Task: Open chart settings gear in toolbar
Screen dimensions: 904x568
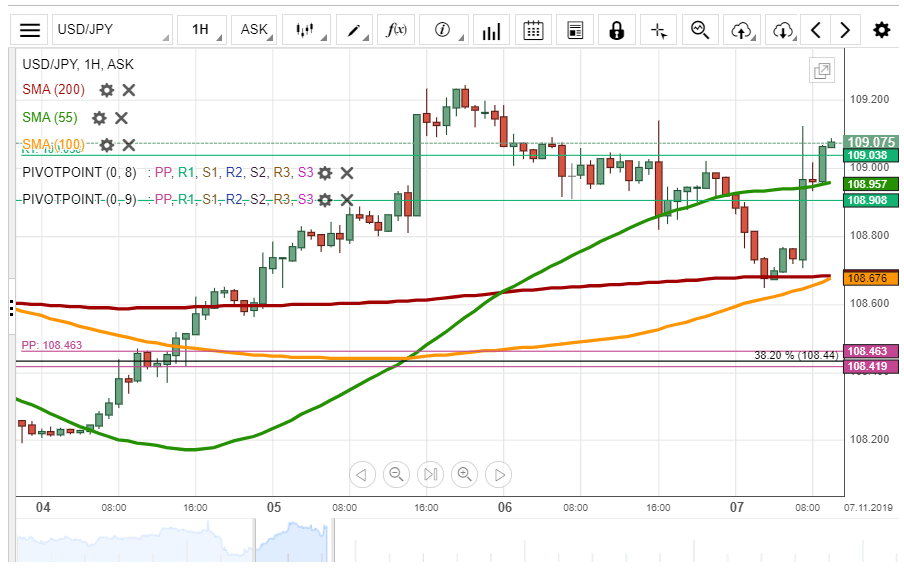Action: tap(881, 30)
